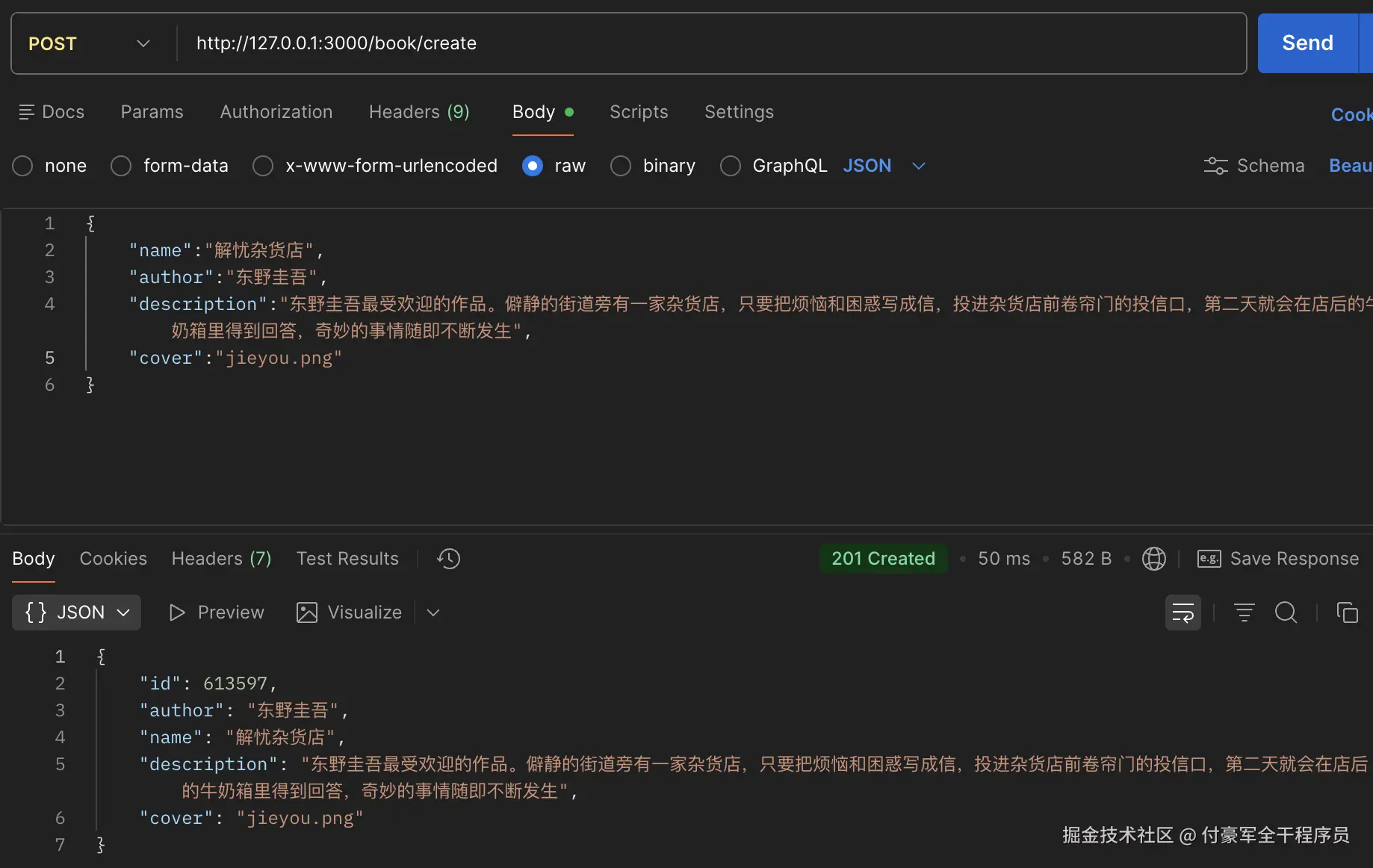Open the Test Results tab

pos(347,559)
